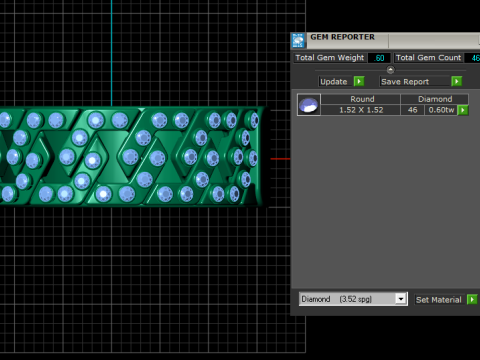This screenshot has height=360, width=480.
Task: Select the Total Gem Weight value field
Action: (x=379, y=58)
